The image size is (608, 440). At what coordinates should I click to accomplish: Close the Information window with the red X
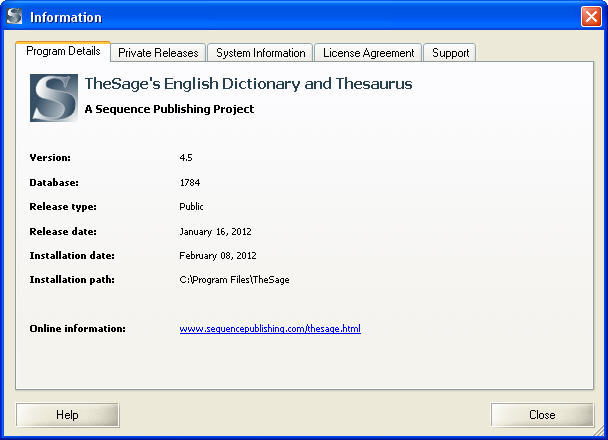tap(591, 17)
